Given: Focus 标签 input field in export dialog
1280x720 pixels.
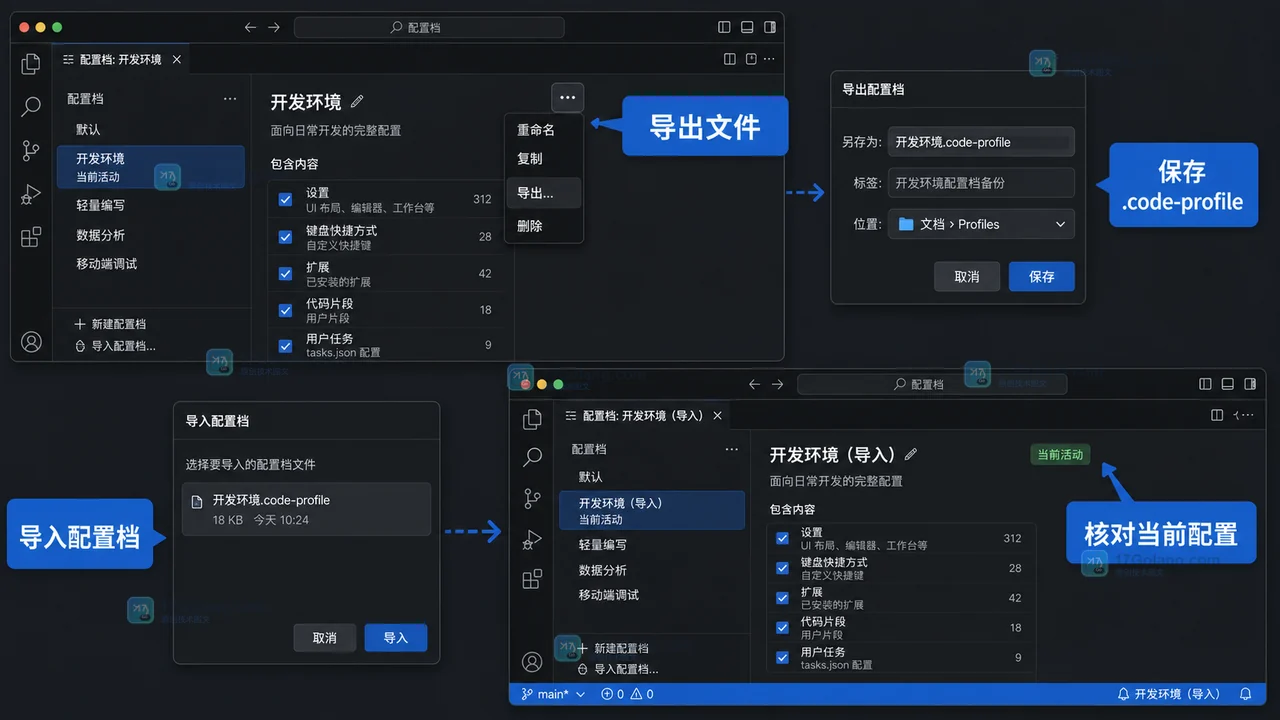Looking at the screenshot, I should (x=981, y=183).
